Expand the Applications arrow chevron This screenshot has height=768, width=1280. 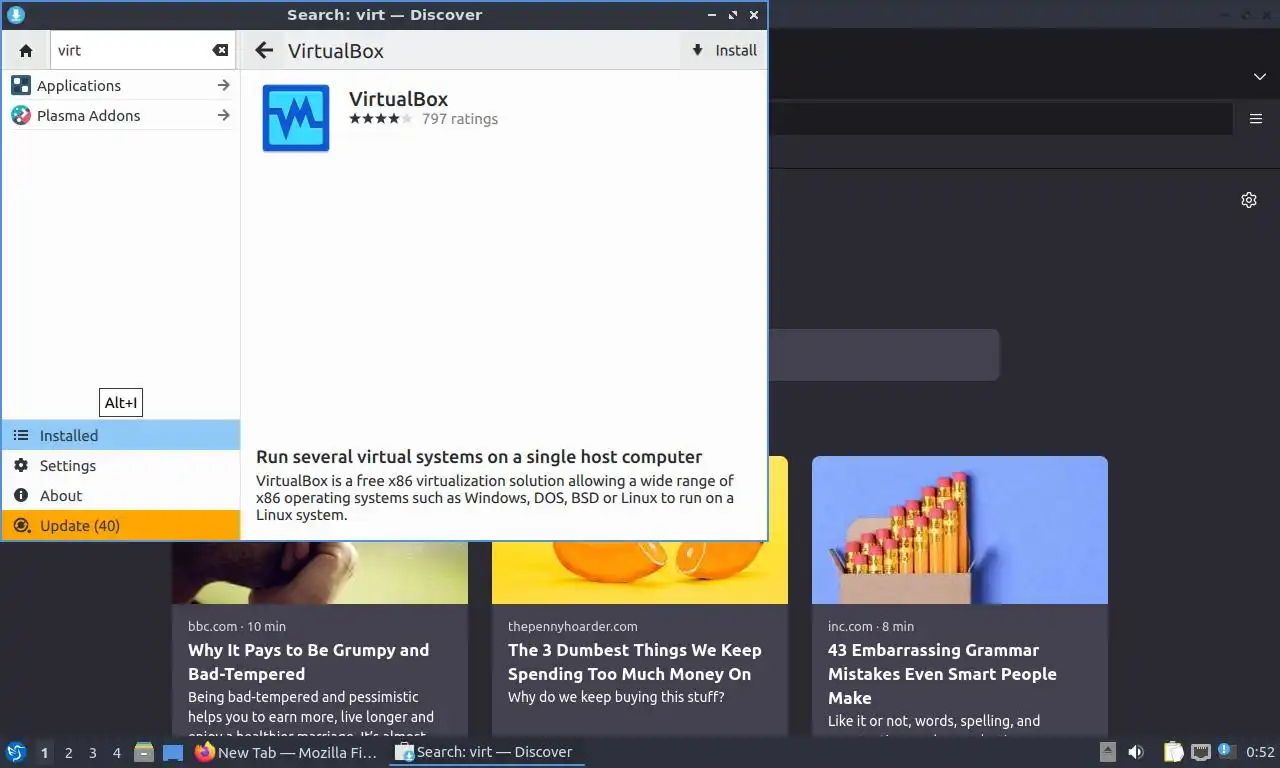[223, 86]
